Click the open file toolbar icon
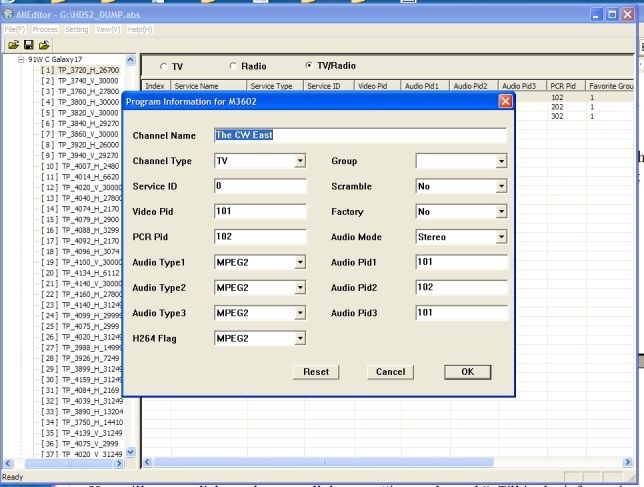 pyautogui.click(x=14, y=45)
